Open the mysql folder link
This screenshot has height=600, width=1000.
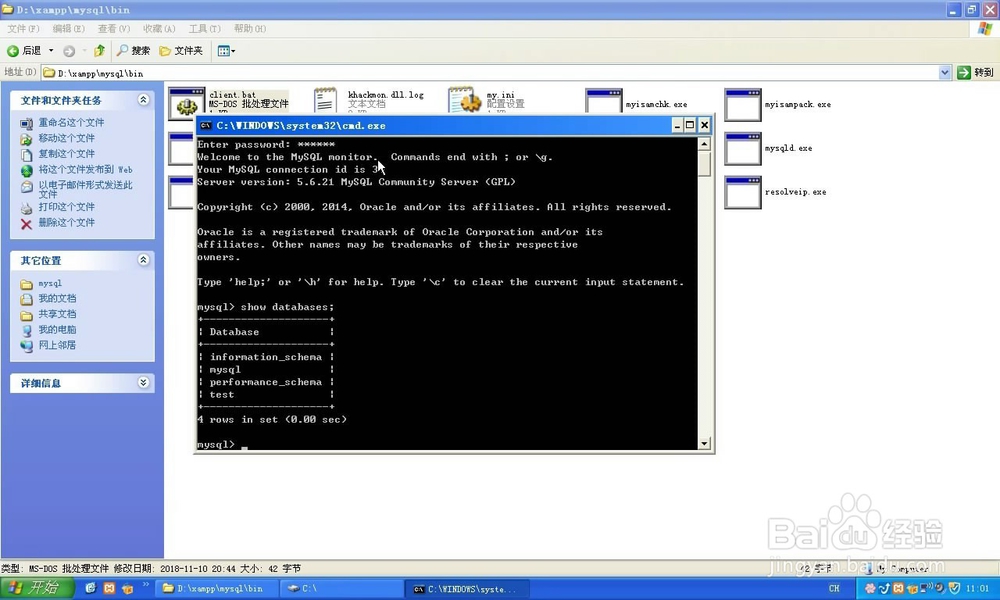50,283
